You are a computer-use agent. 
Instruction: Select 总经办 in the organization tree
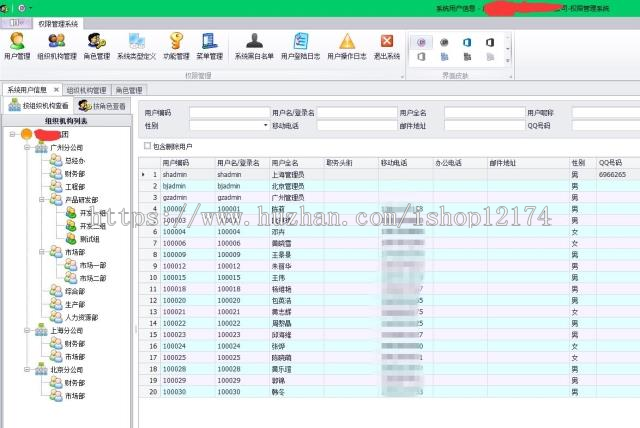click(x=75, y=160)
